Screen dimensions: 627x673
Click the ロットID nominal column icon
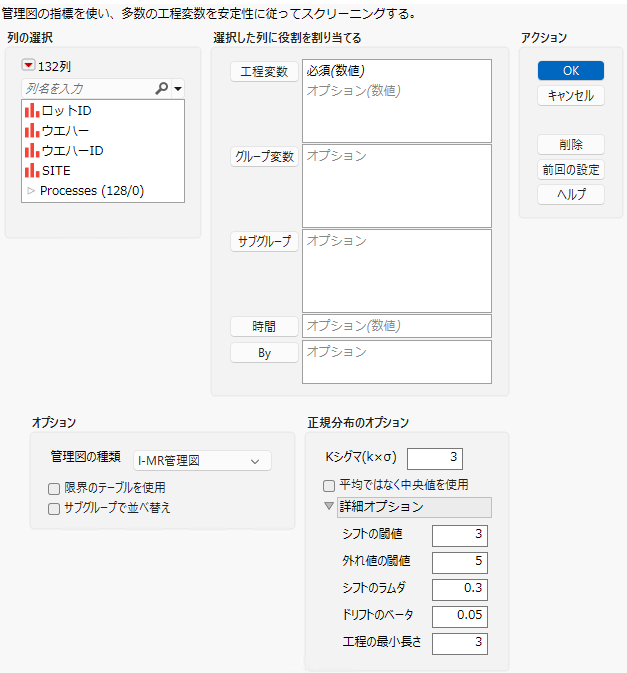coord(32,111)
